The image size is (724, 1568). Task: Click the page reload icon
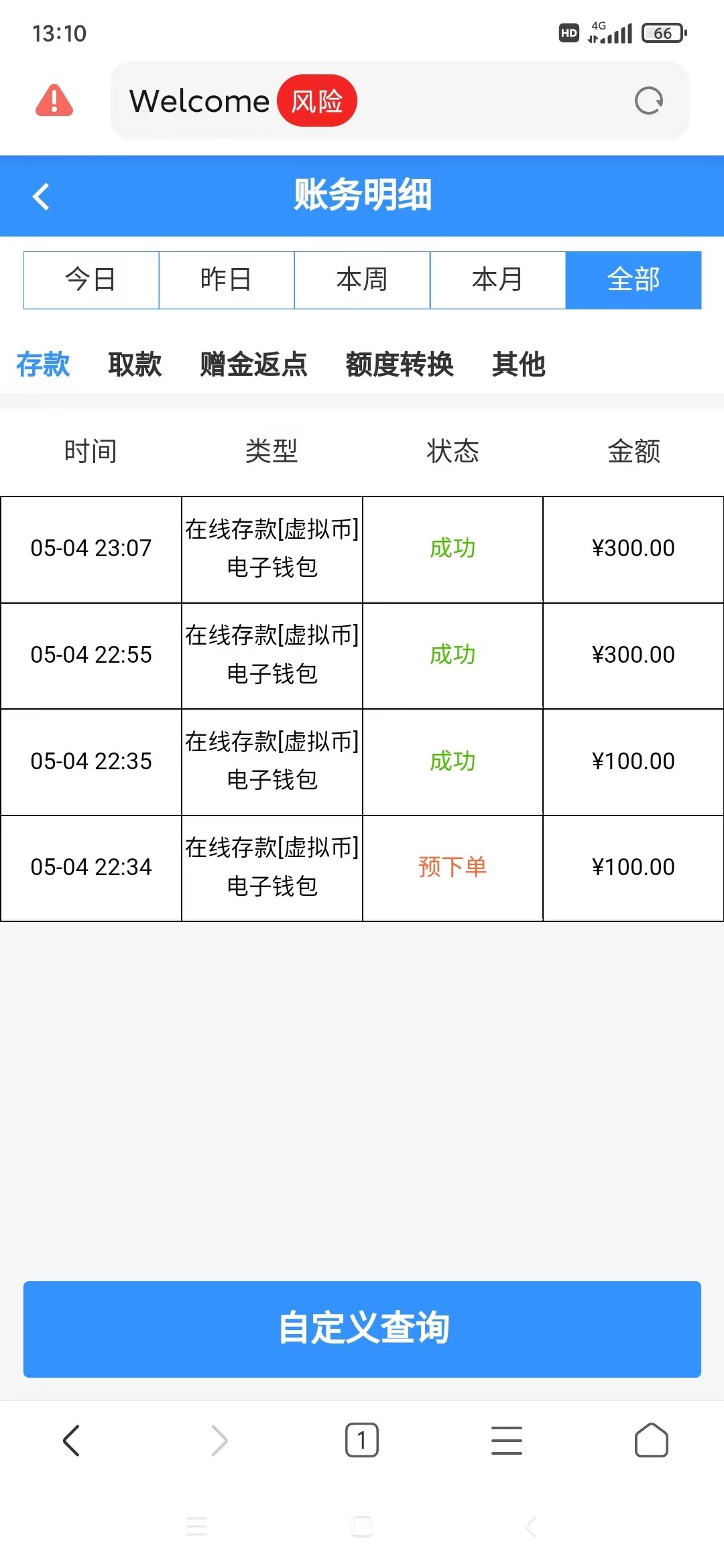(648, 101)
